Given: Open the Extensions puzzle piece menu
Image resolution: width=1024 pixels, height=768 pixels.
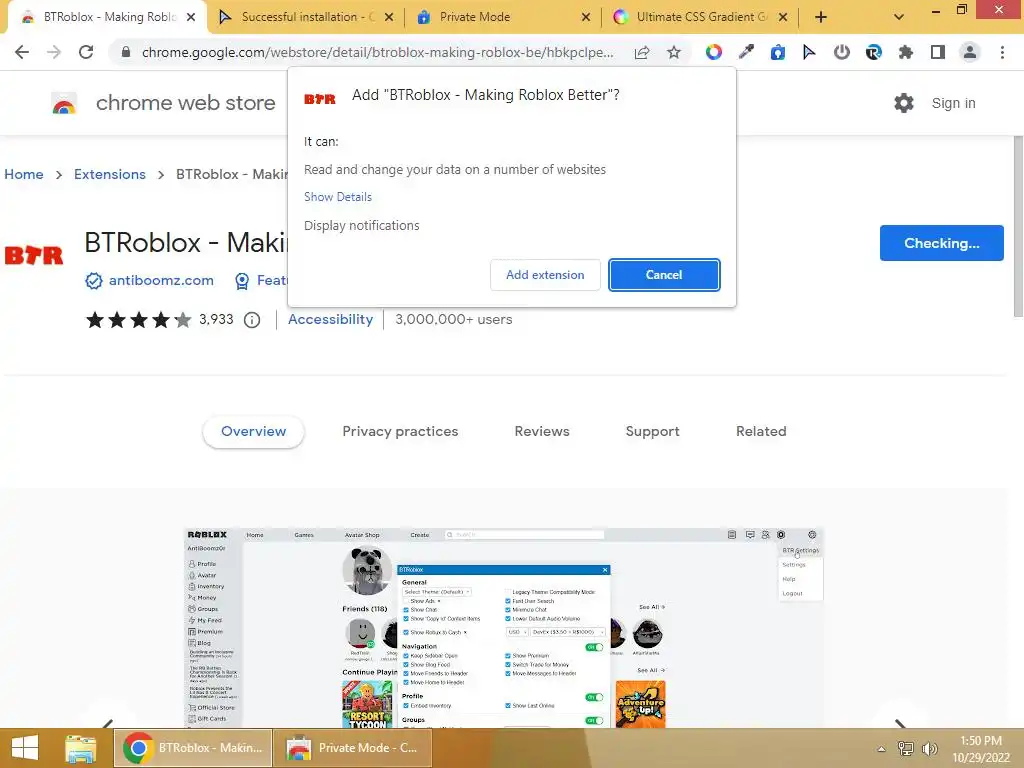Looking at the screenshot, I should point(905,52).
